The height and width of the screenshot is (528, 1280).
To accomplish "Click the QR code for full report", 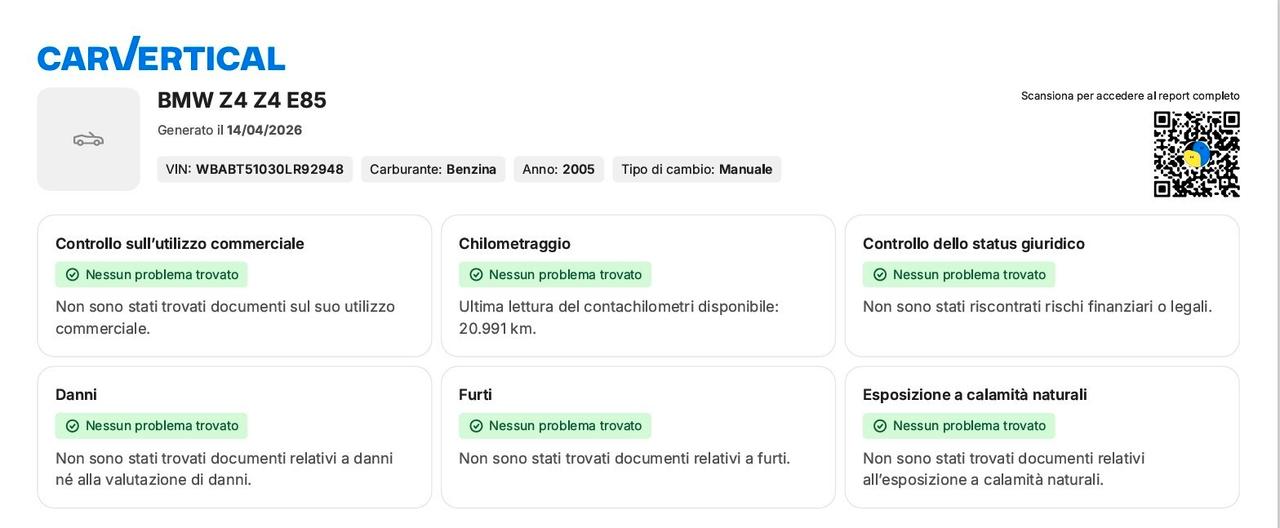I will tap(1196, 154).
